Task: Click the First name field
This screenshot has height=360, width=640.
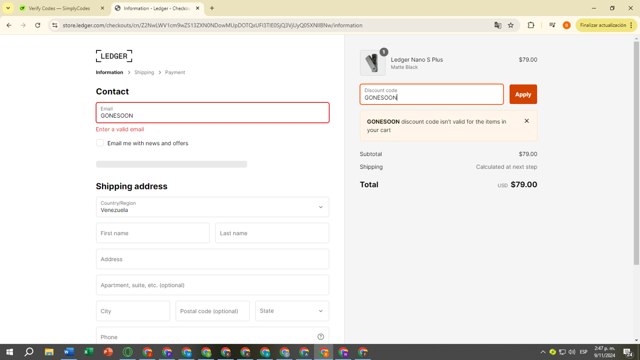Action: [153, 233]
